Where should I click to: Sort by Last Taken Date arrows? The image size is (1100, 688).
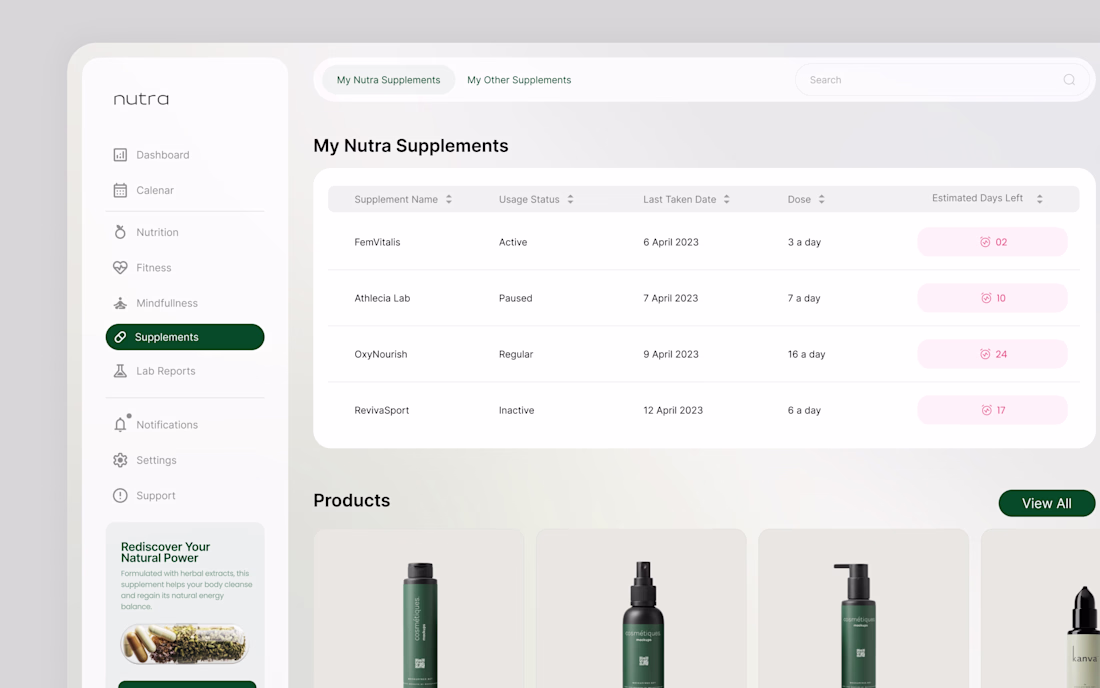727,199
